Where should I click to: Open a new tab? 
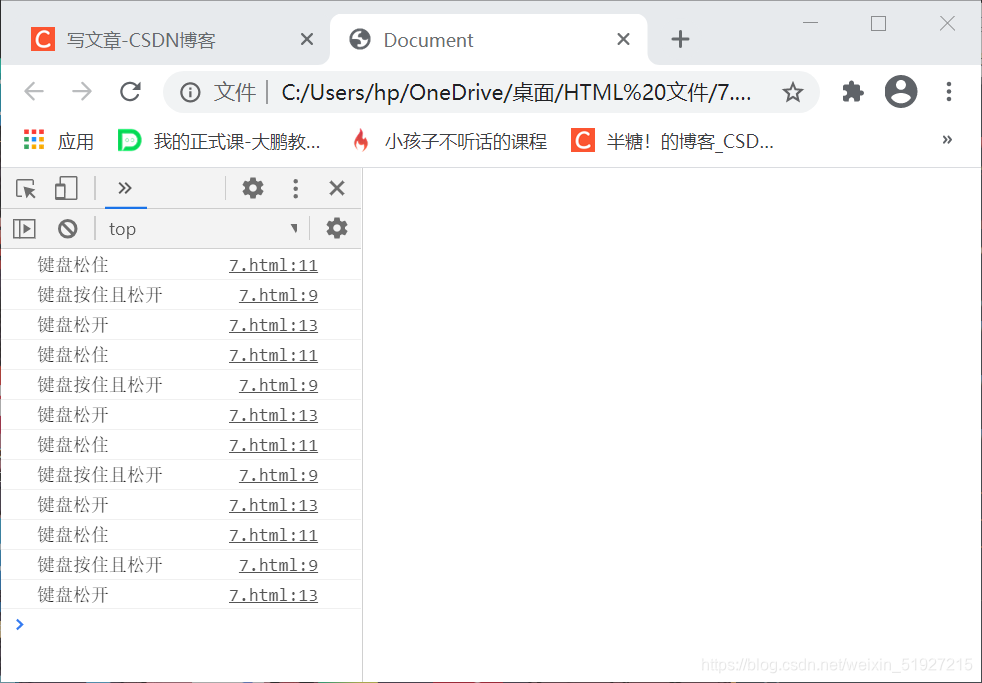(x=680, y=39)
